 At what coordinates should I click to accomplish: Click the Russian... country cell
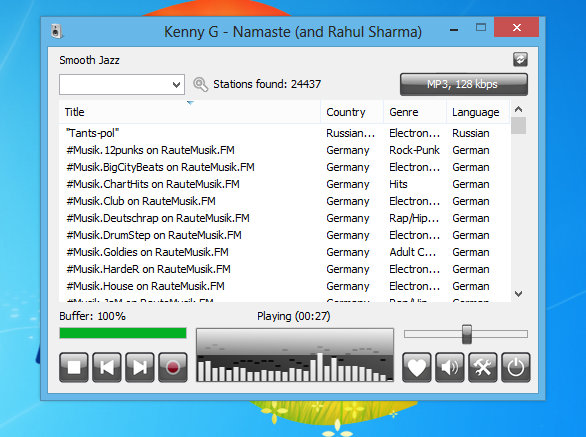click(x=351, y=133)
